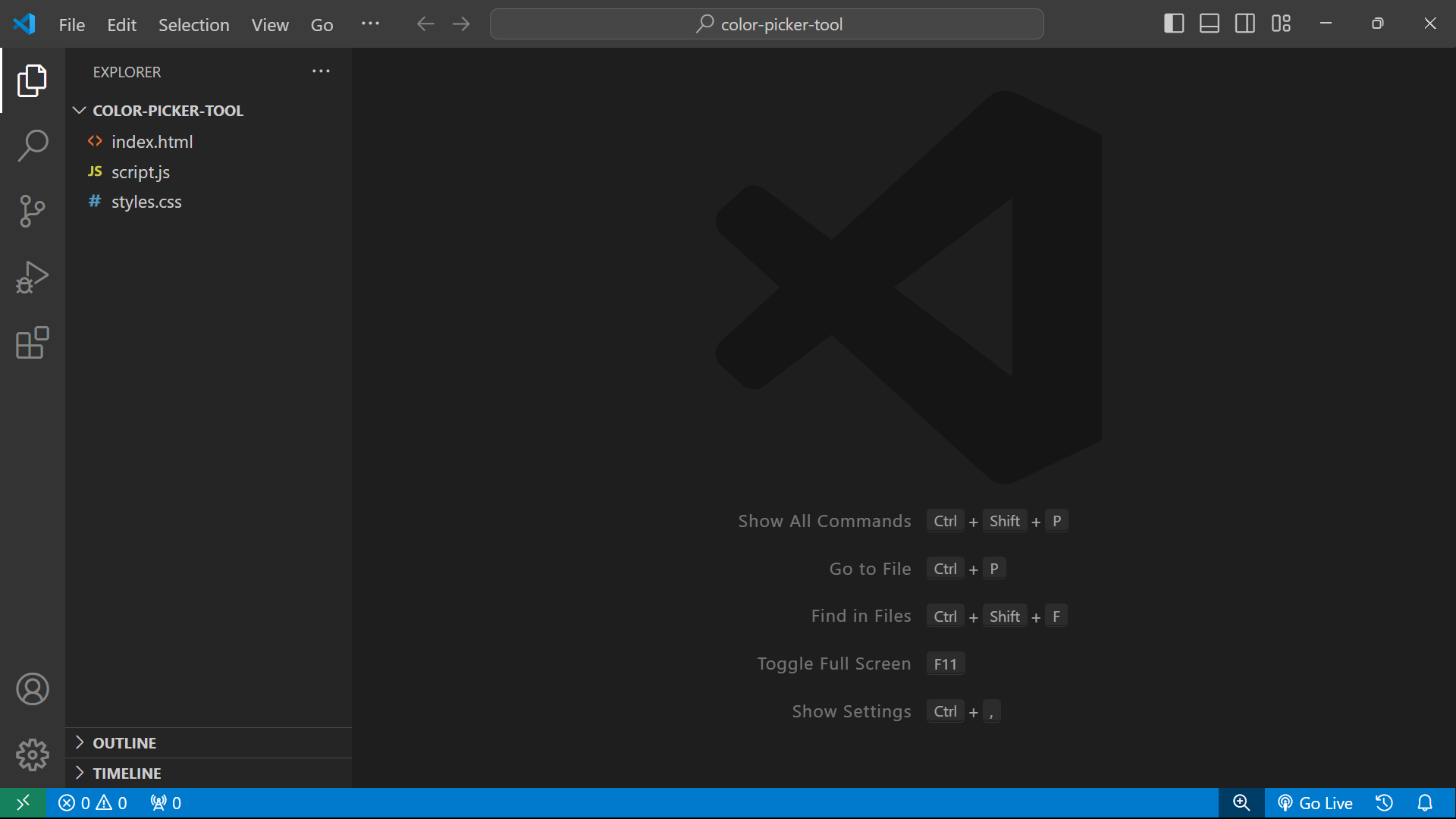Start the Go Live server

tap(1316, 802)
